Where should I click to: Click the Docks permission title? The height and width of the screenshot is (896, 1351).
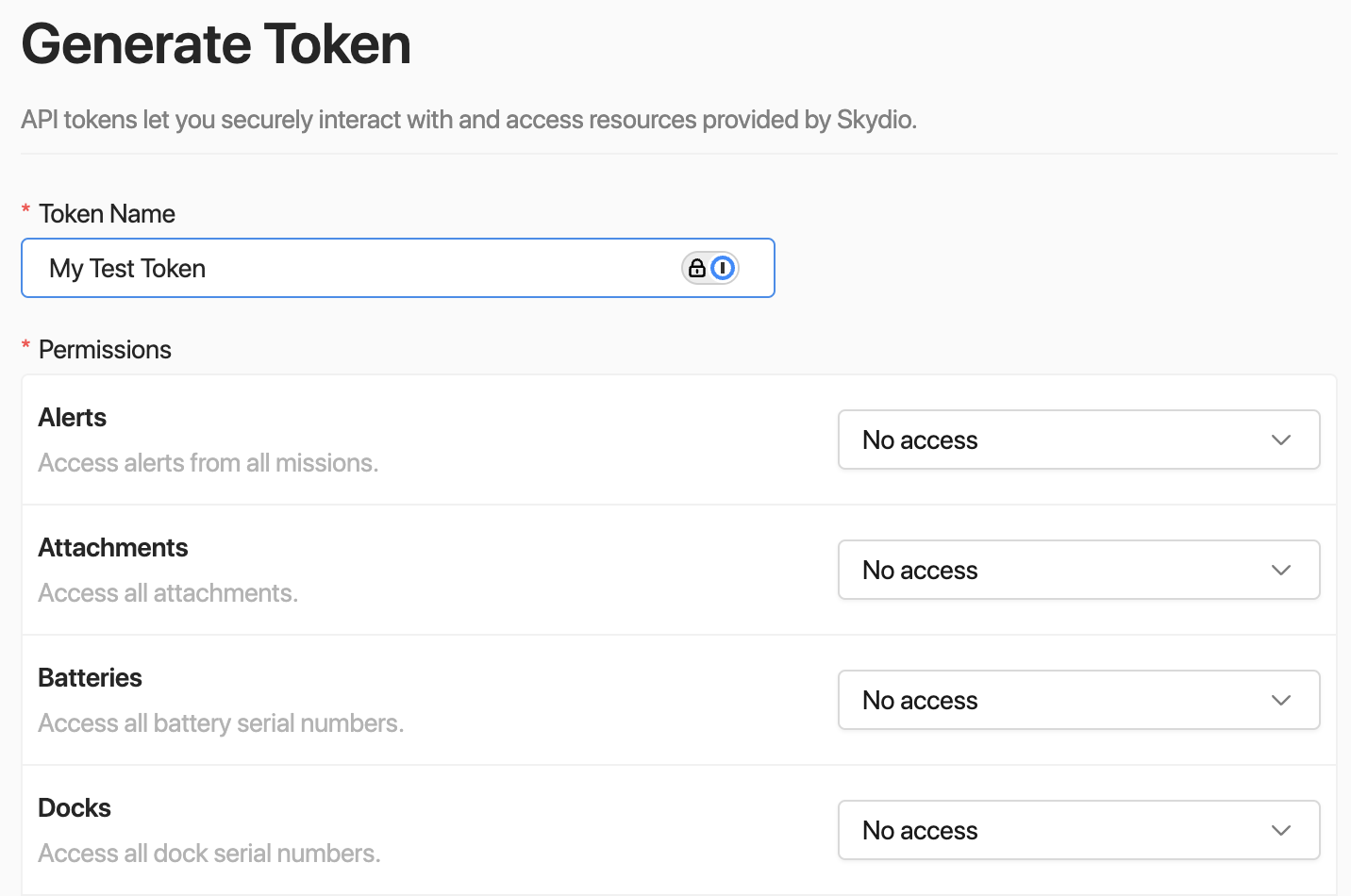75,808
